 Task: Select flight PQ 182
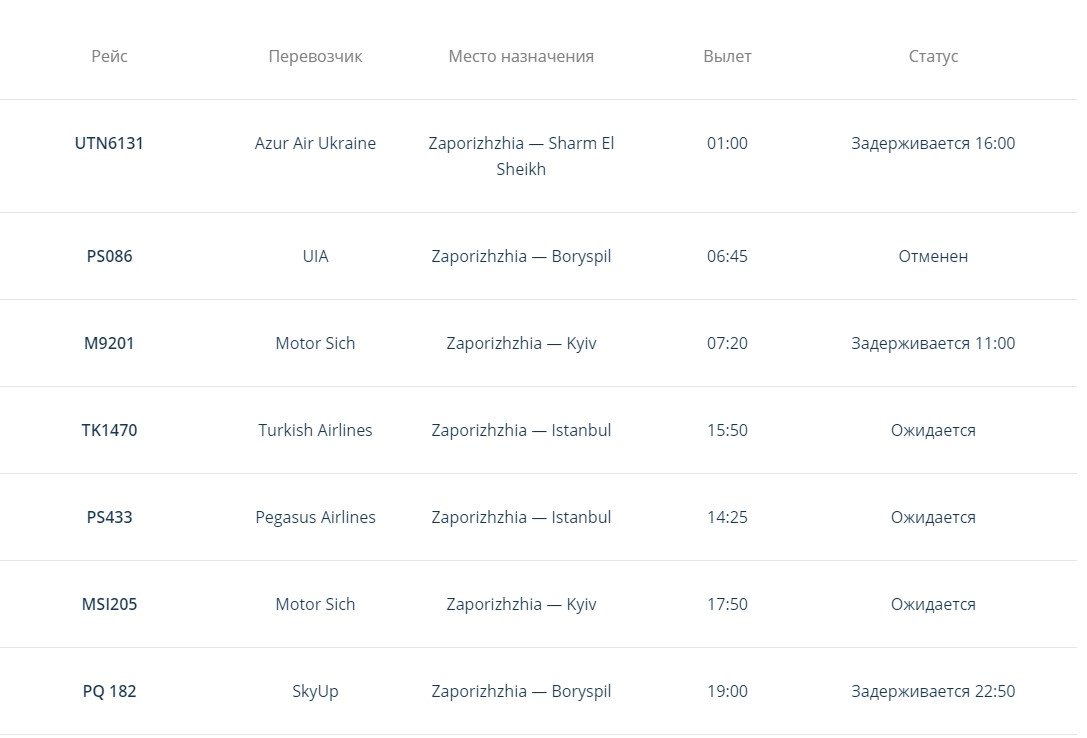(x=109, y=691)
